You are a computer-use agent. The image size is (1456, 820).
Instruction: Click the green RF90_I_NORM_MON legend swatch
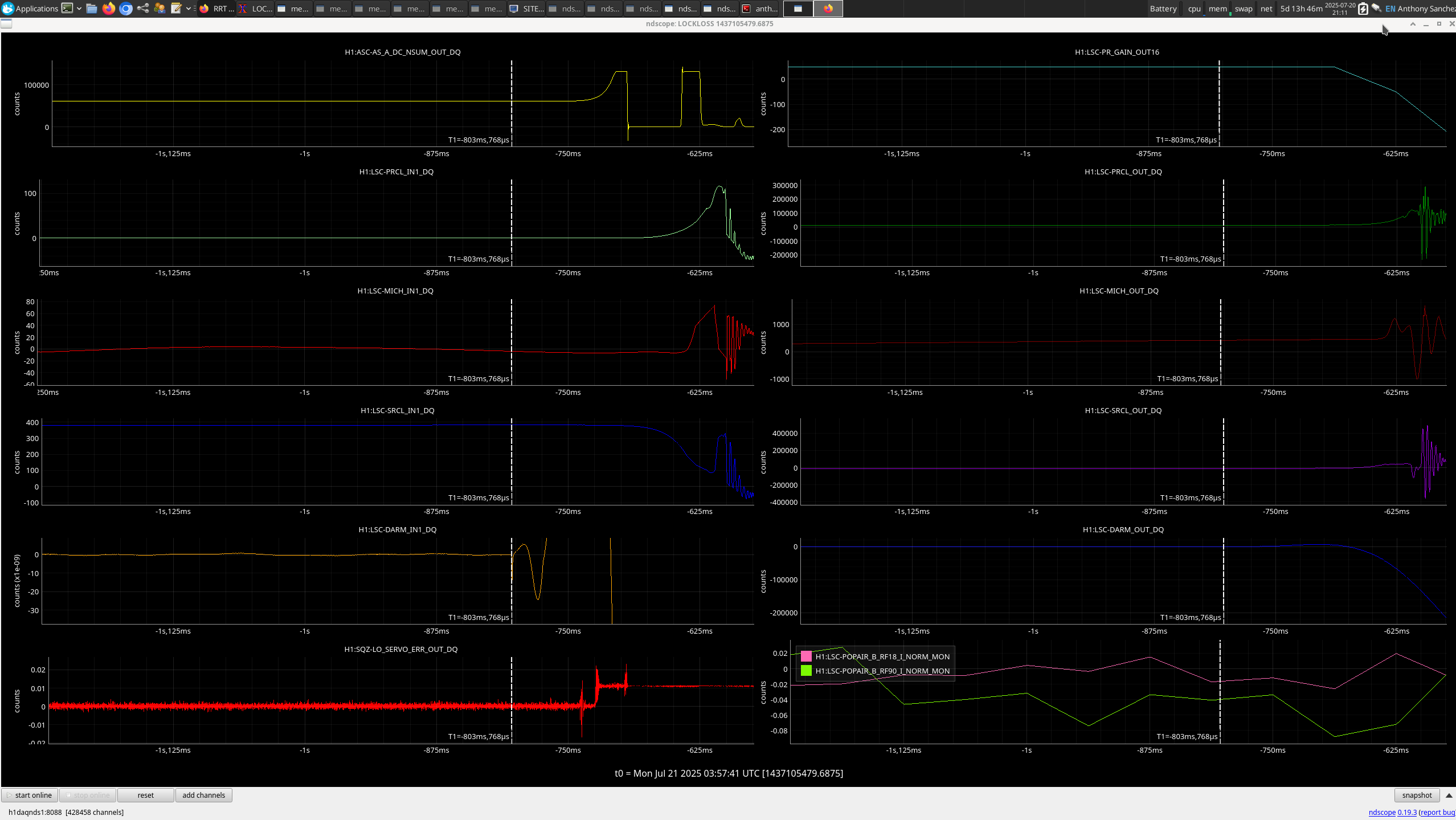(x=806, y=671)
